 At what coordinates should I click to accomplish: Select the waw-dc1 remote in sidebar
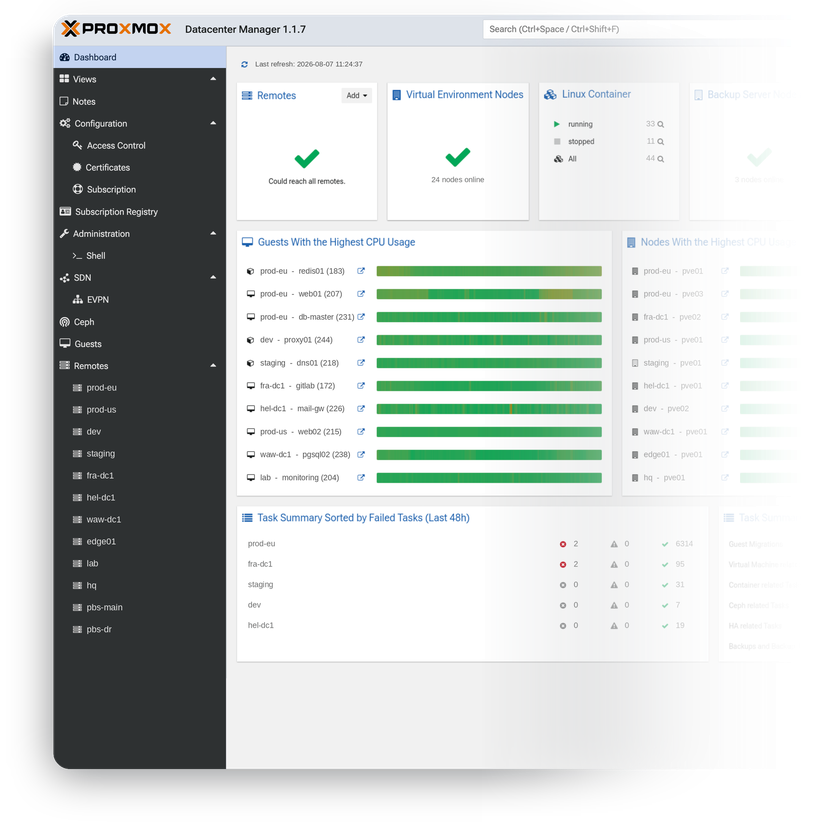140,519
